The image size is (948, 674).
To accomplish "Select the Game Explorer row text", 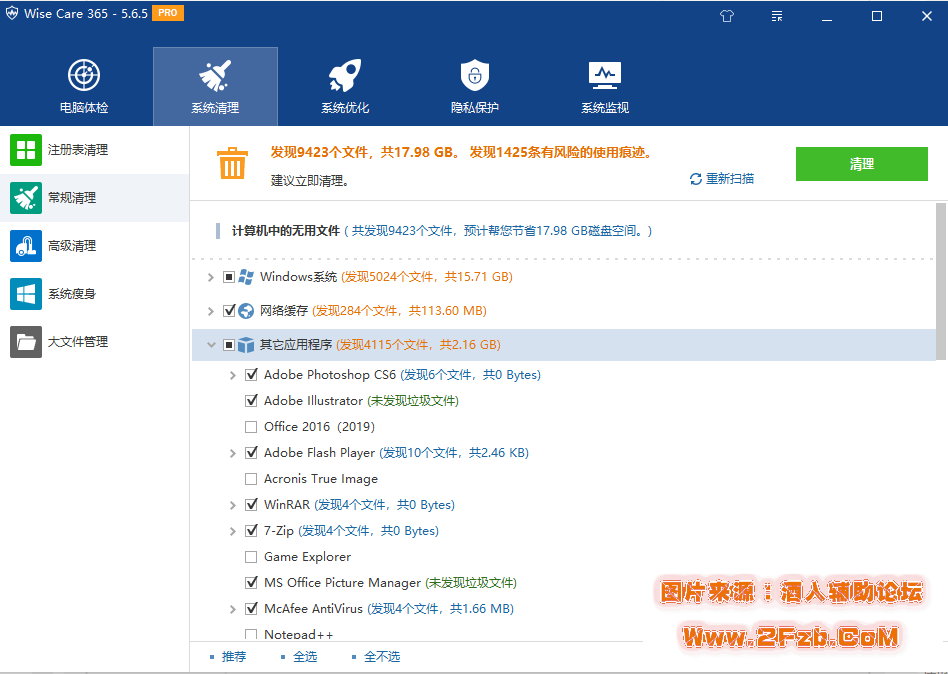I will pyautogui.click(x=307, y=557).
